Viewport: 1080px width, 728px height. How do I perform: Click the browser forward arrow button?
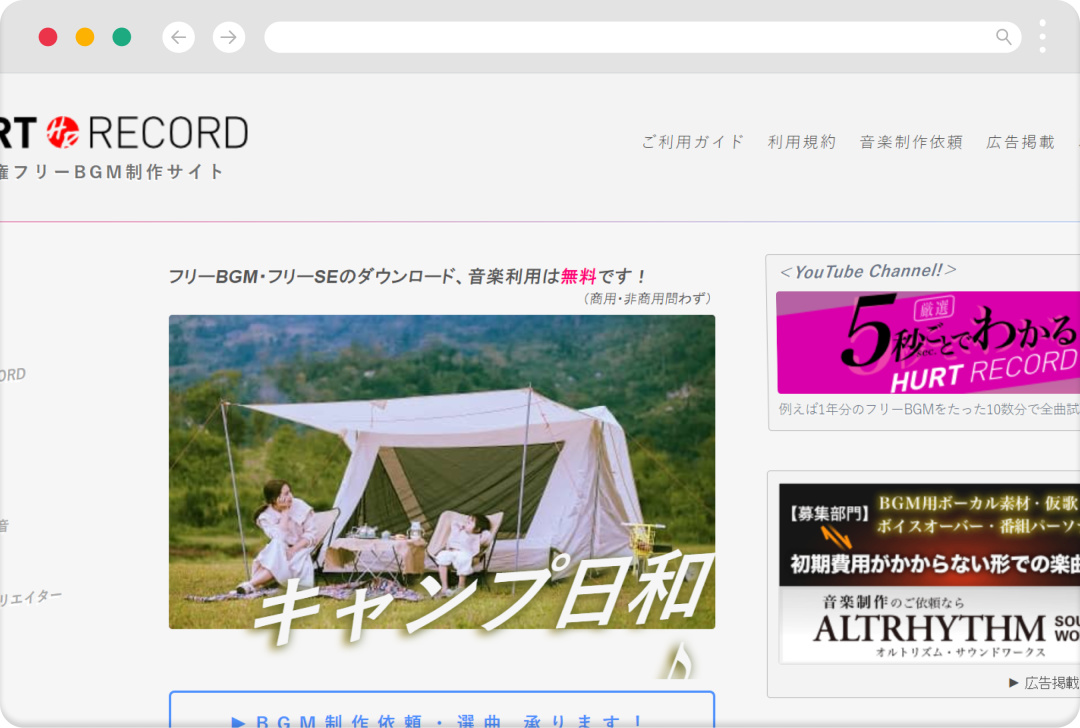coord(229,37)
